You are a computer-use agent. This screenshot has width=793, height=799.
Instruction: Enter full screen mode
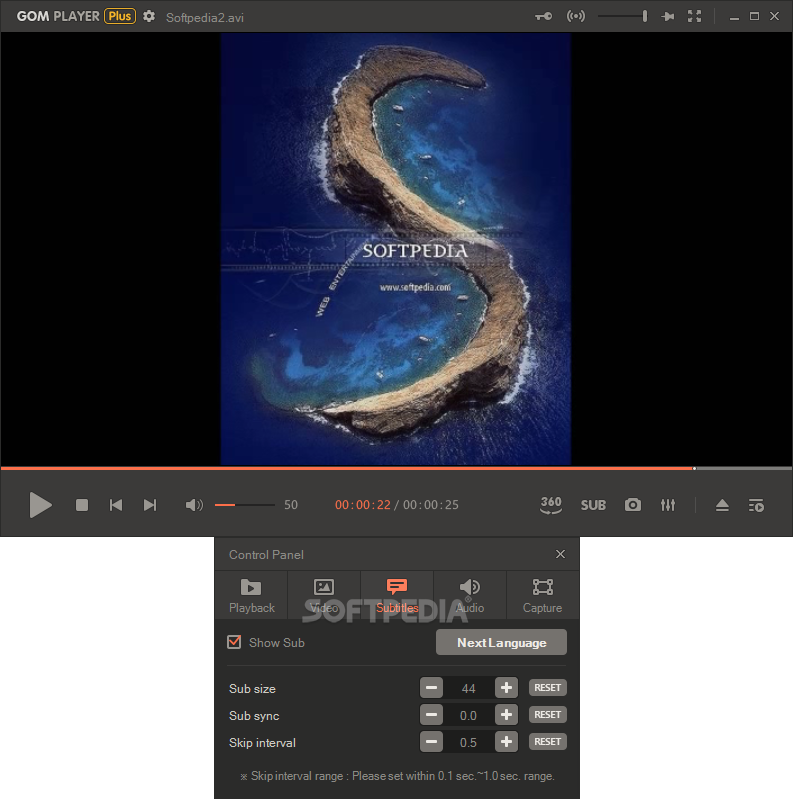(694, 16)
